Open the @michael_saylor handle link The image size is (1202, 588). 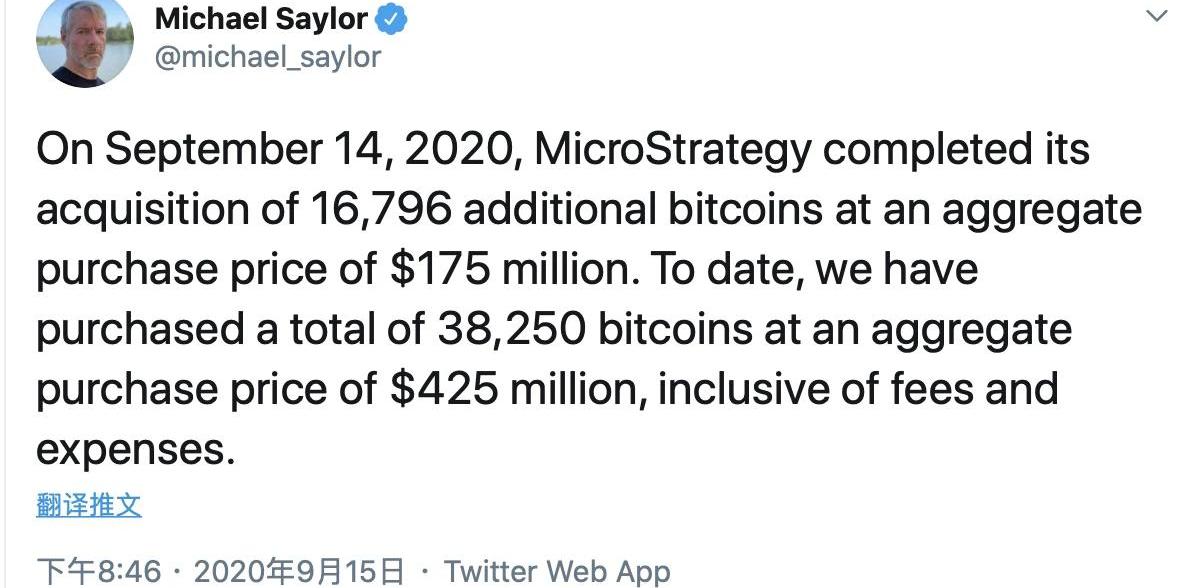coord(267,56)
